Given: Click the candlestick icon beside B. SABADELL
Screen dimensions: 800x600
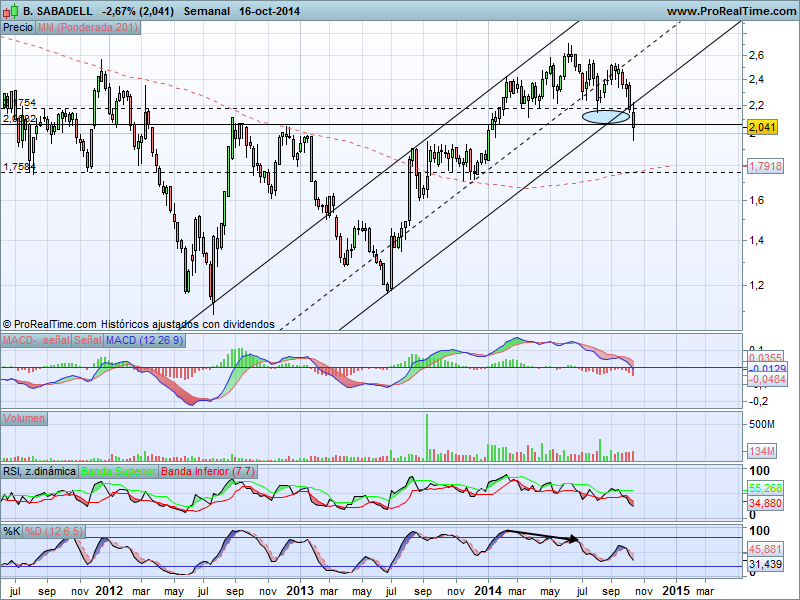Looking at the screenshot, I should 11,11.
